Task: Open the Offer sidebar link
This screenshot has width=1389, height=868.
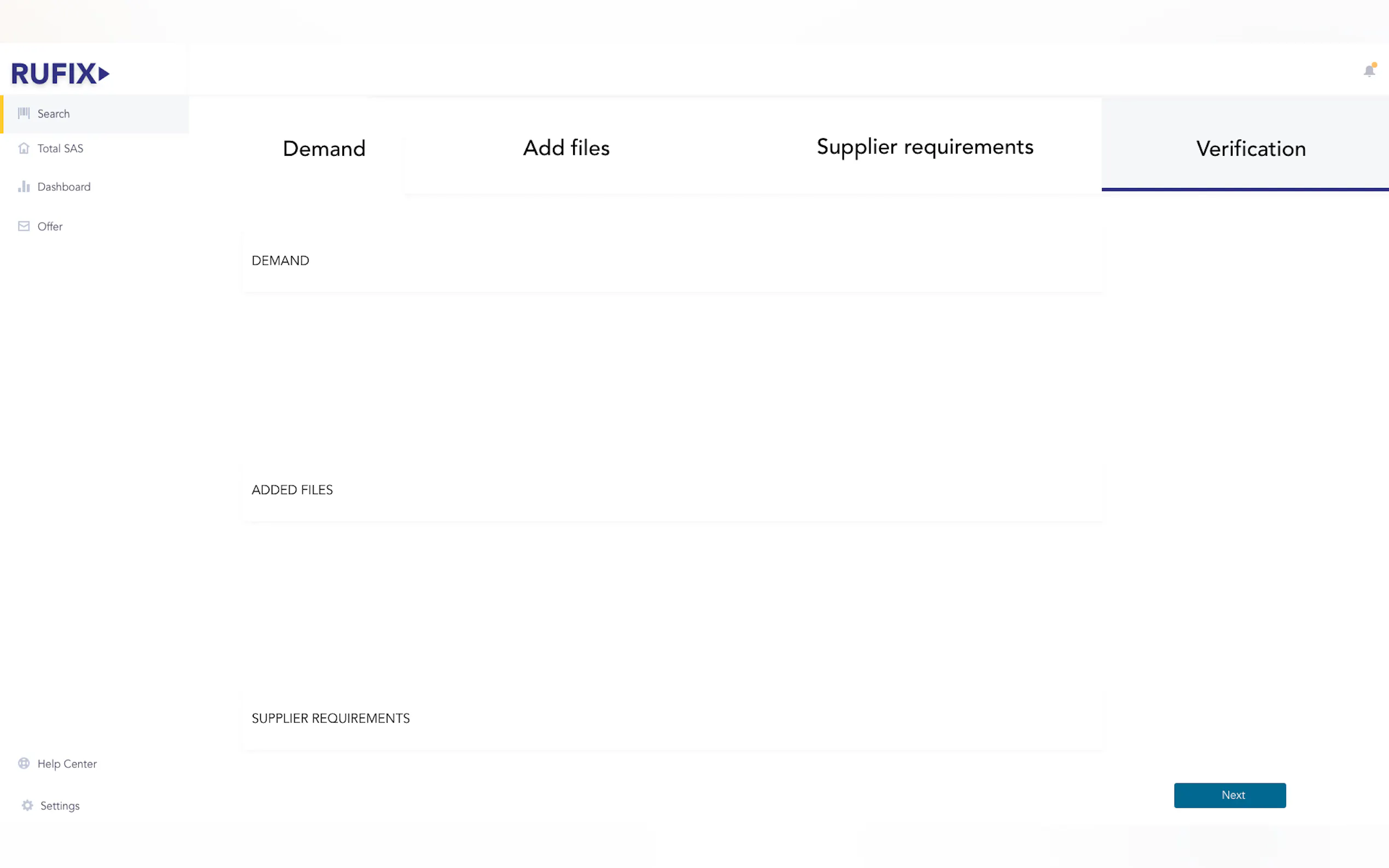Action: pos(50,226)
